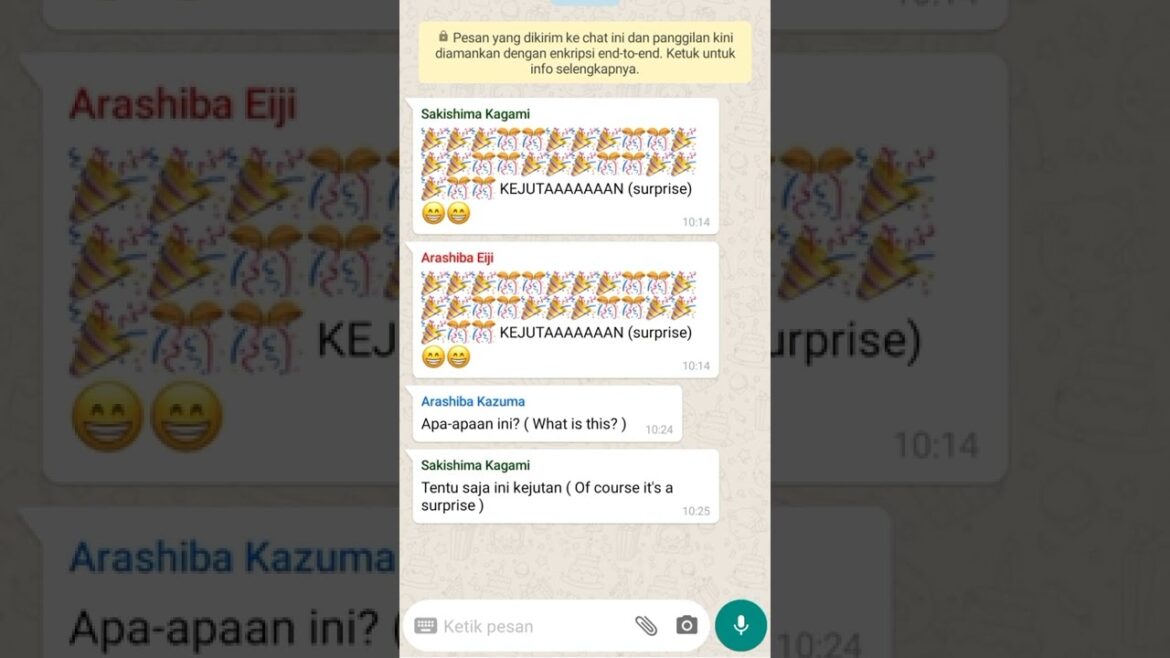Click the 10:25 timestamp on last message
The image size is (1170, 658).
(x=695, y=511)
